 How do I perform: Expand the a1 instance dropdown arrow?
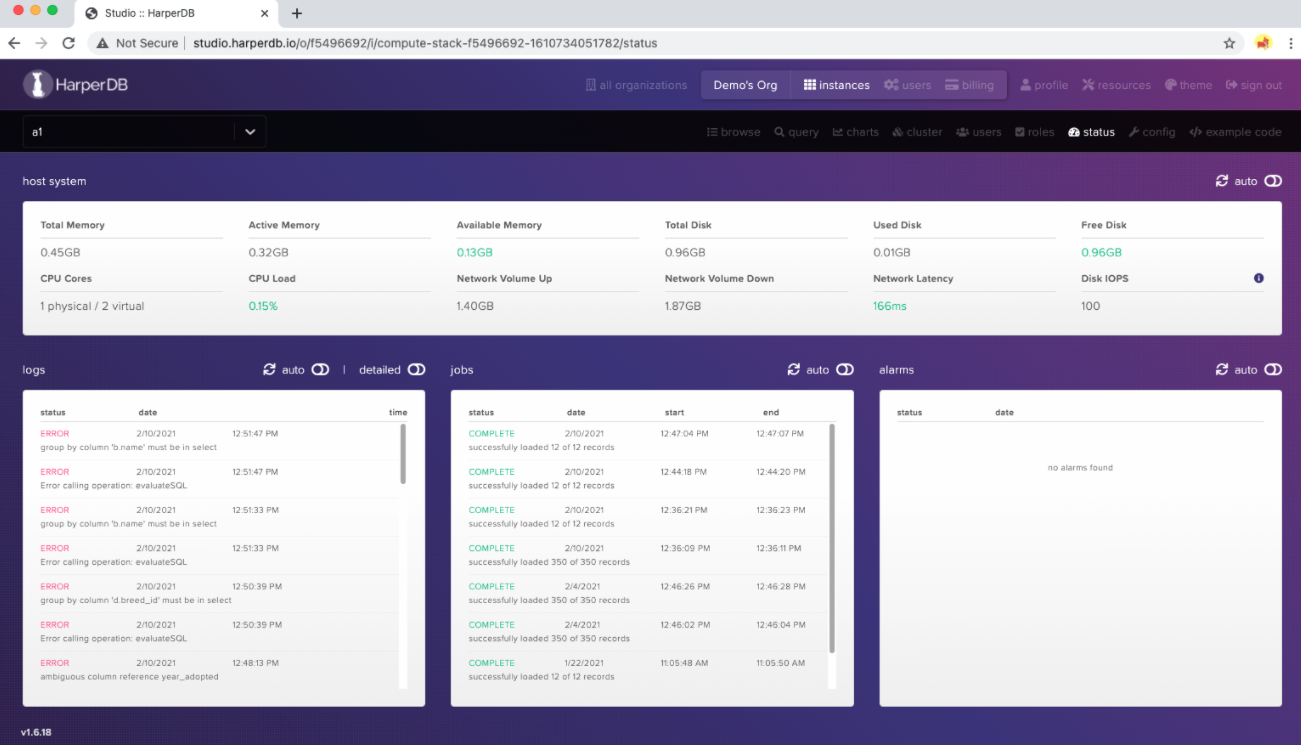(250, 132)
